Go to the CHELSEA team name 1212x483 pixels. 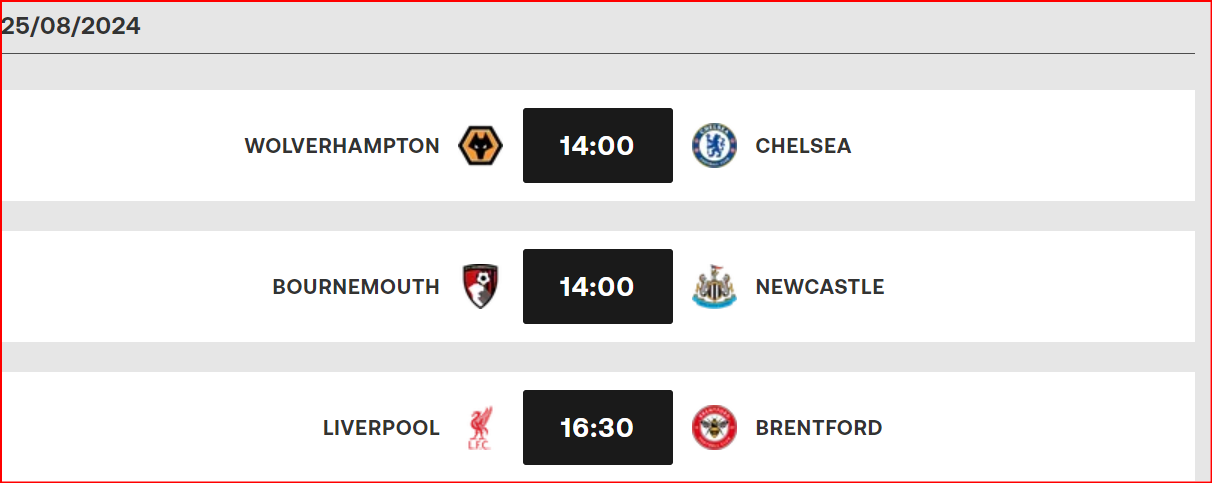(803, 146)
